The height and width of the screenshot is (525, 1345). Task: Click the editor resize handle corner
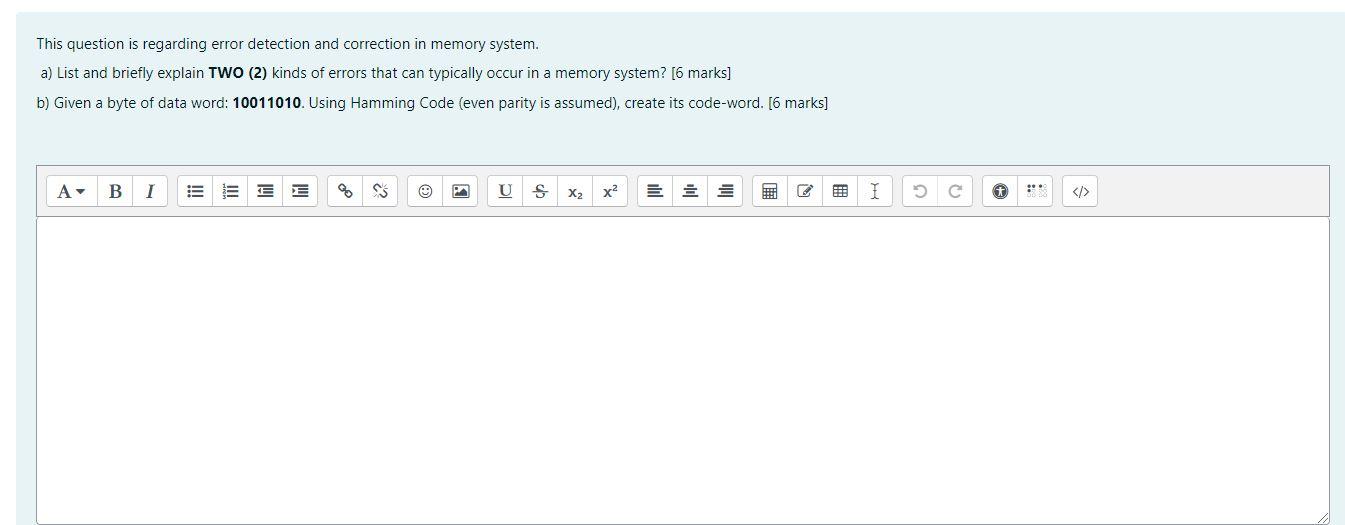click(x=1323, y=517)
